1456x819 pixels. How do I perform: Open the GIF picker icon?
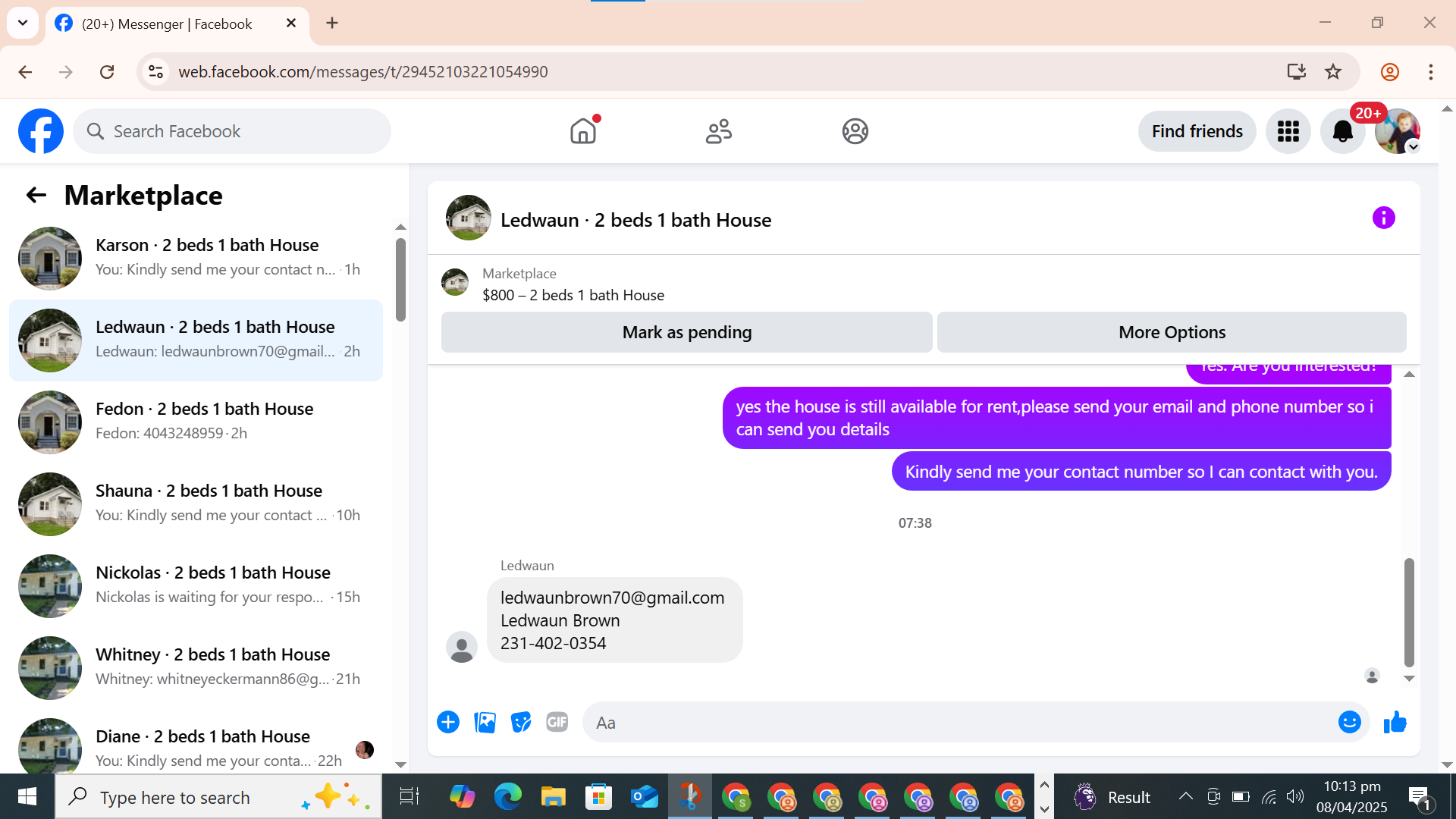pyautogui.click(x=557, y=722)
